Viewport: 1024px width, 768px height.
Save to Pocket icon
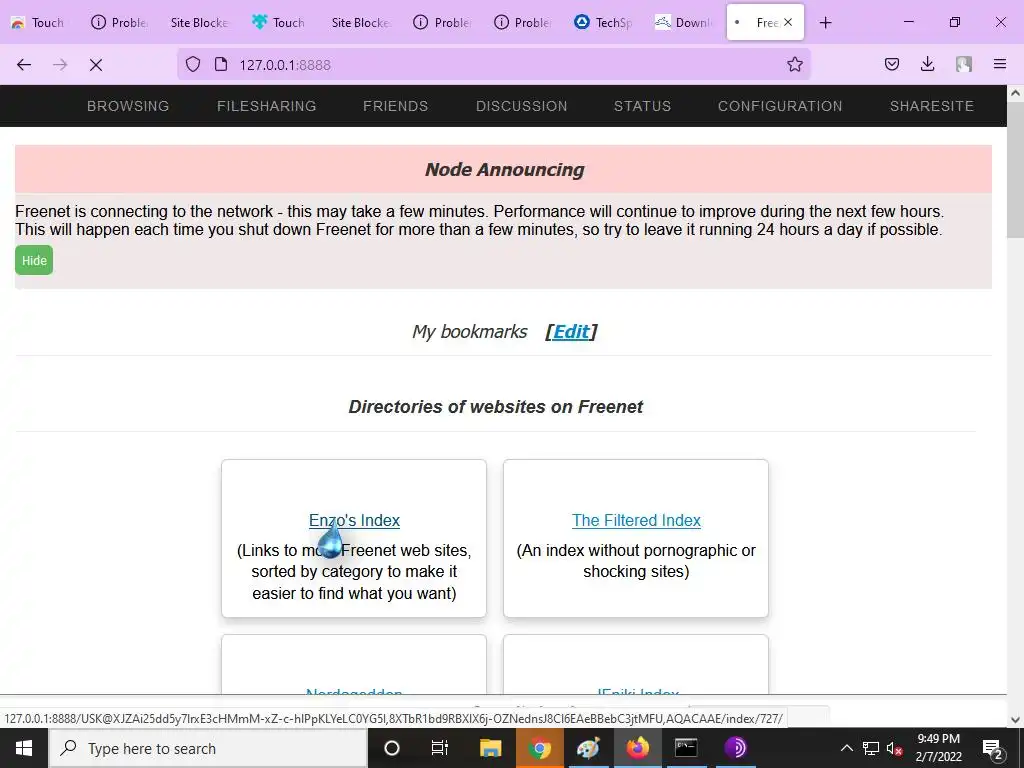click(x=892, y=64)
